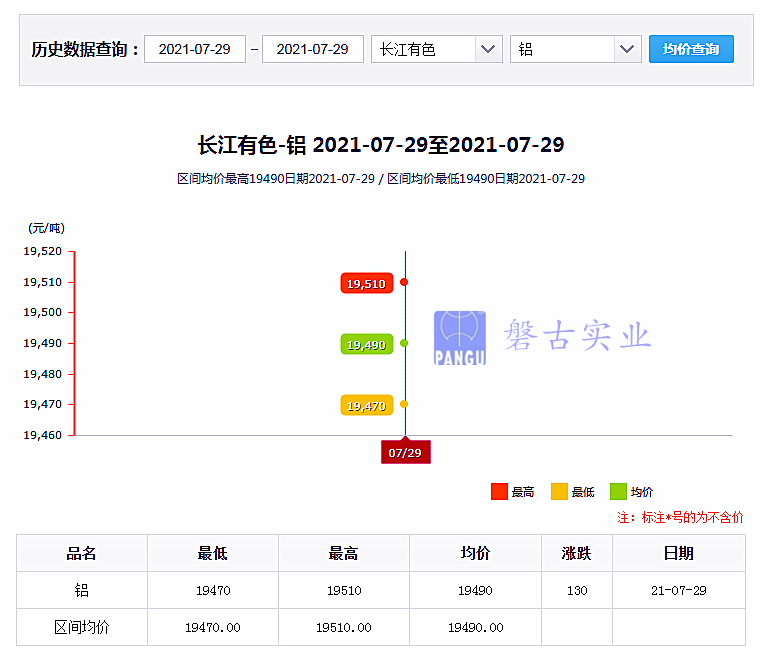
Task: Click the 日期 column header
Action: pyautogui.click(x=679, y=553)
